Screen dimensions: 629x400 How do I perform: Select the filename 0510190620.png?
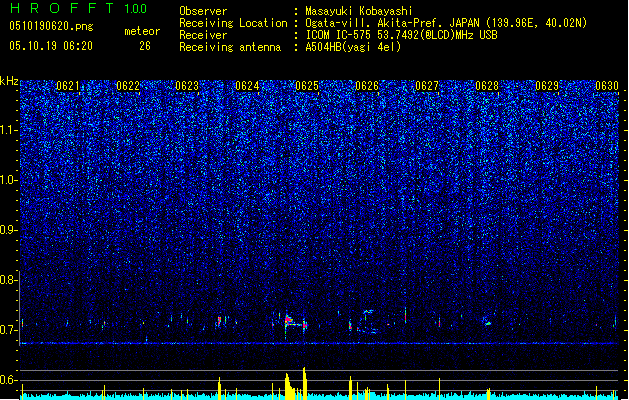point(51,26)
